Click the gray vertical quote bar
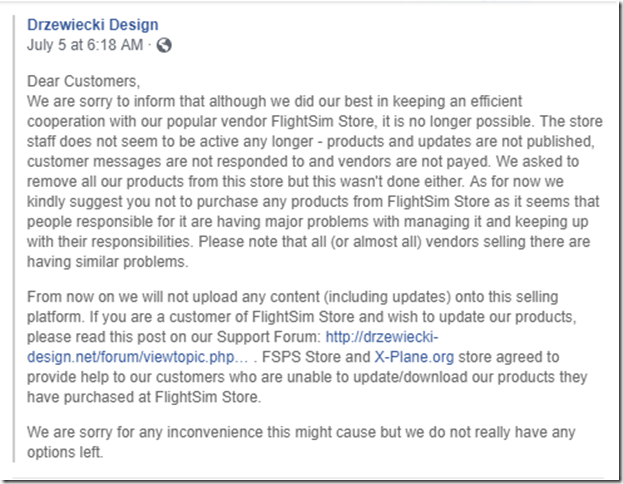Viewport: 623px width, 484px height. point(14,238)
